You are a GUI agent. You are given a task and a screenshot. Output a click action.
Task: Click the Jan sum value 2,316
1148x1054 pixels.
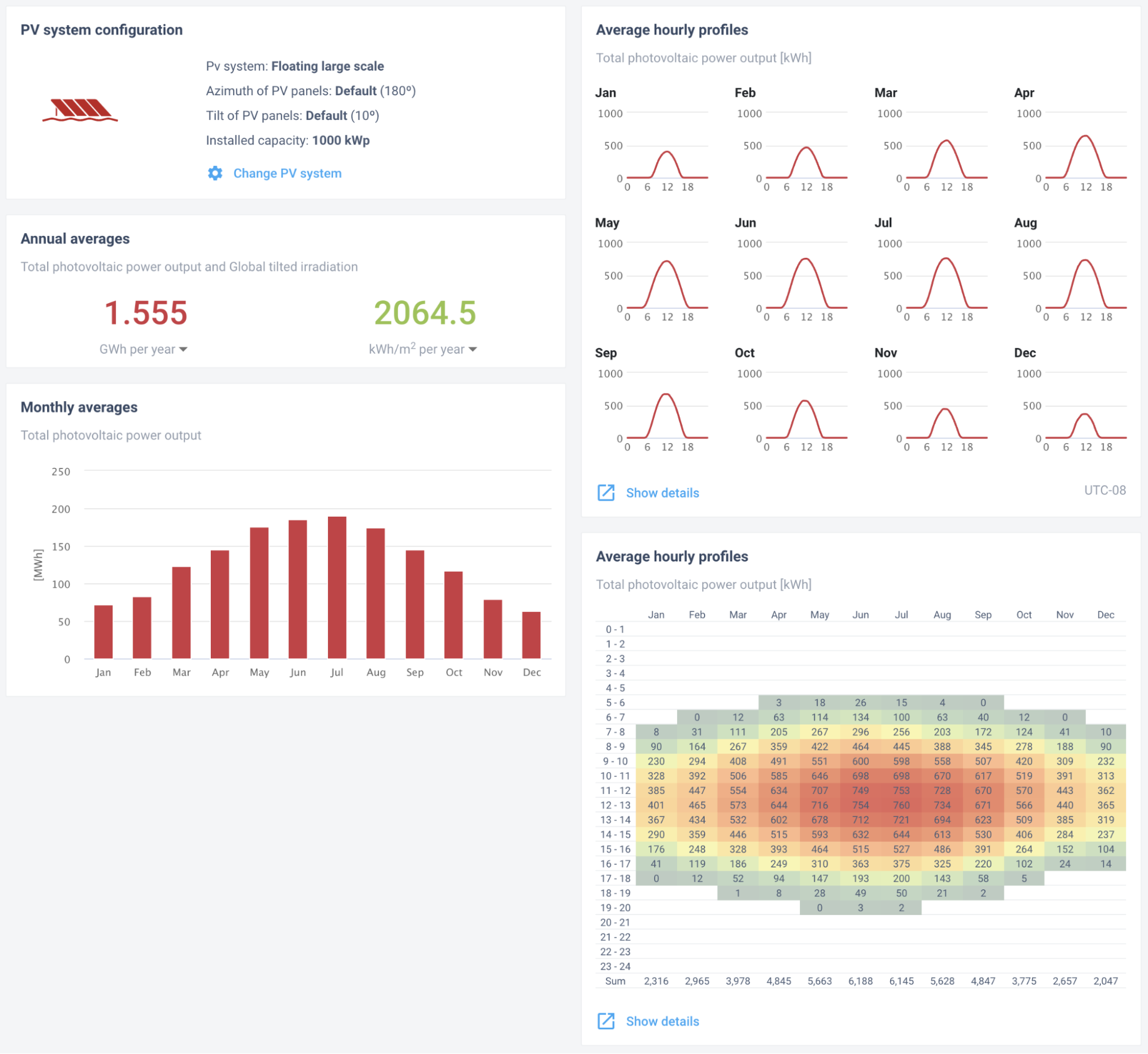tap(656, 981)
